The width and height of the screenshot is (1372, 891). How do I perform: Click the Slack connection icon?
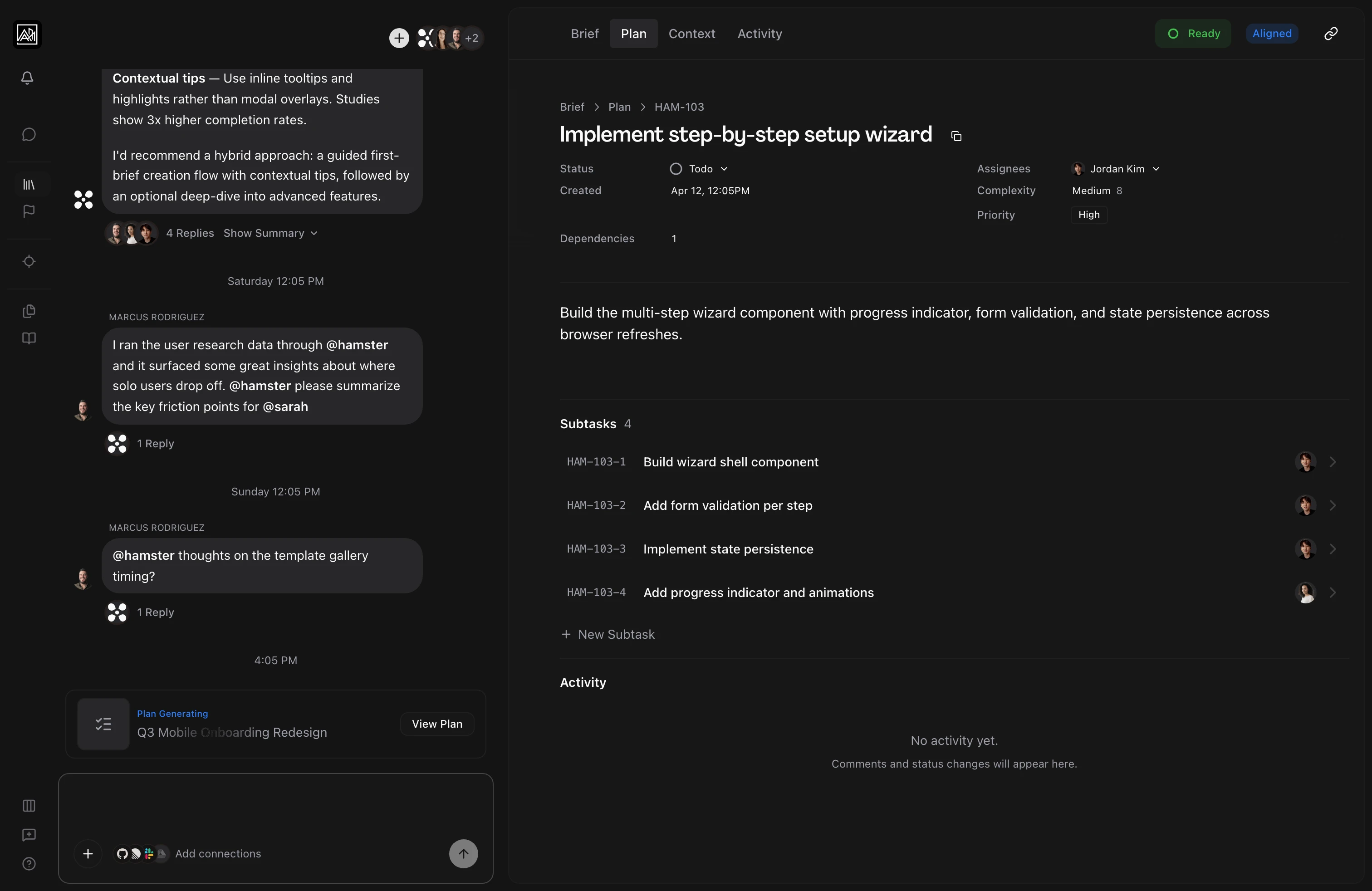(x=148, y=854)
